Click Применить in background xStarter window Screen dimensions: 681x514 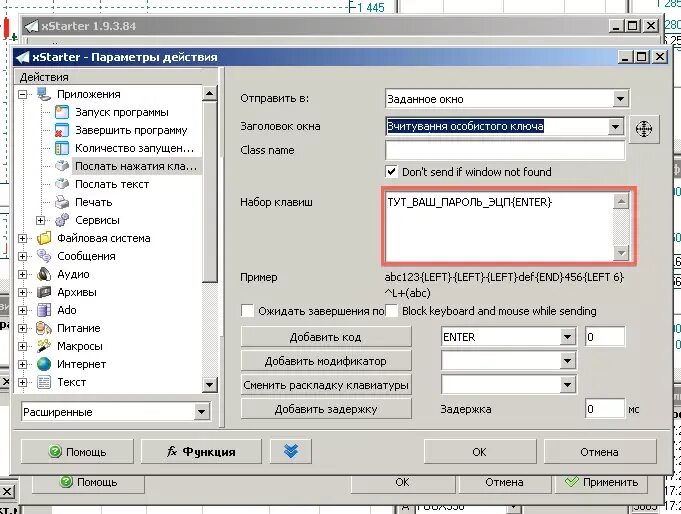pos(601,482)
